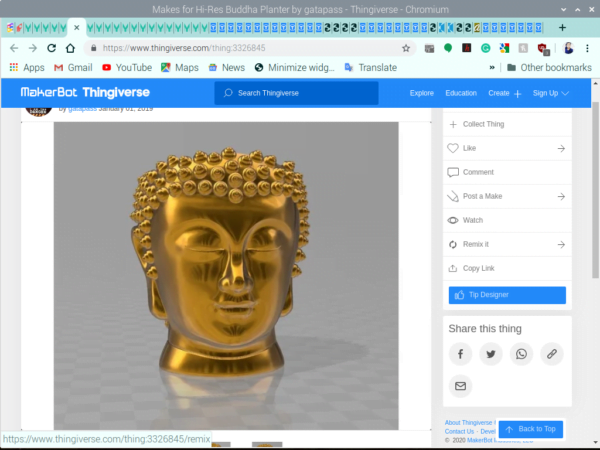Screen dimensions: 600x450
Task: Open the Explore menu item
Action: coord(422,93)
